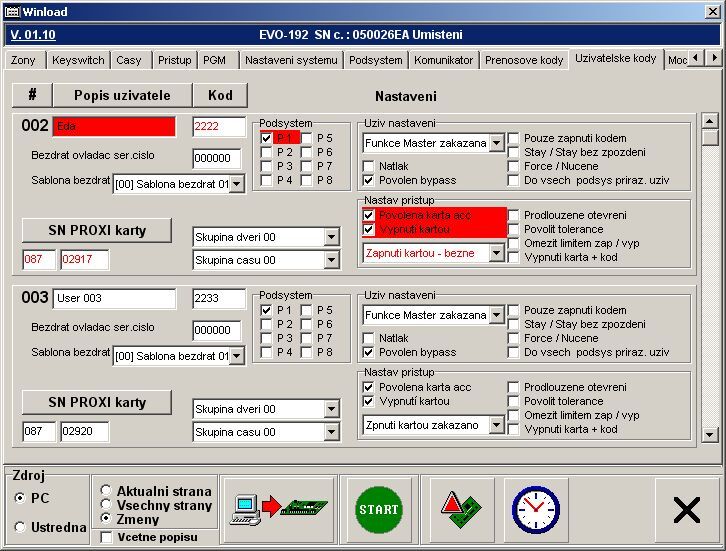Open Zapnuti kartou - bezne dropdown

(496, 253)
